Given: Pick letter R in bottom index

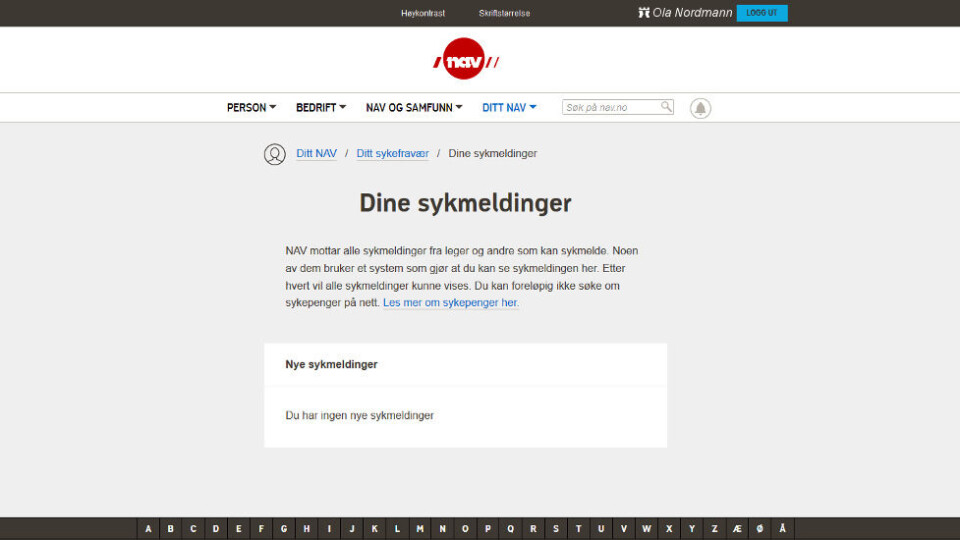Looking at the screenshot, I should tap(533, 528).
